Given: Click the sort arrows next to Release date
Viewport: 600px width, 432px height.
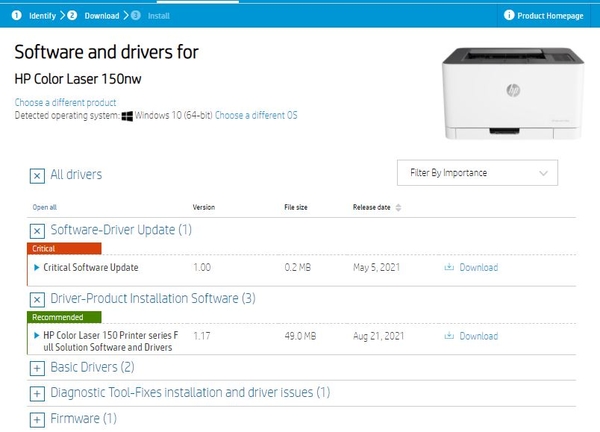Looking at the screenshot, I should coord(398,207).
